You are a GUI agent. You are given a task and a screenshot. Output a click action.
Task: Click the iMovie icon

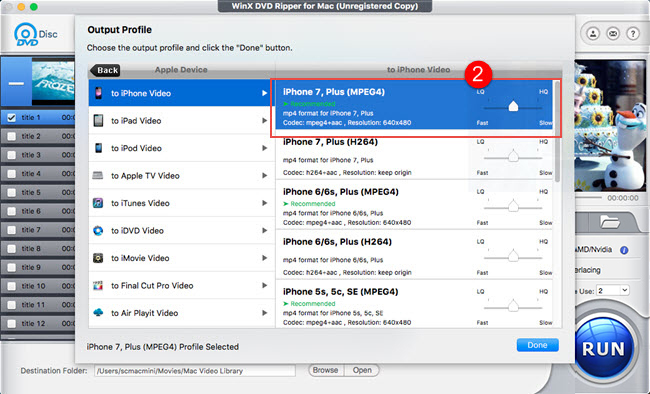coord(98,258)
